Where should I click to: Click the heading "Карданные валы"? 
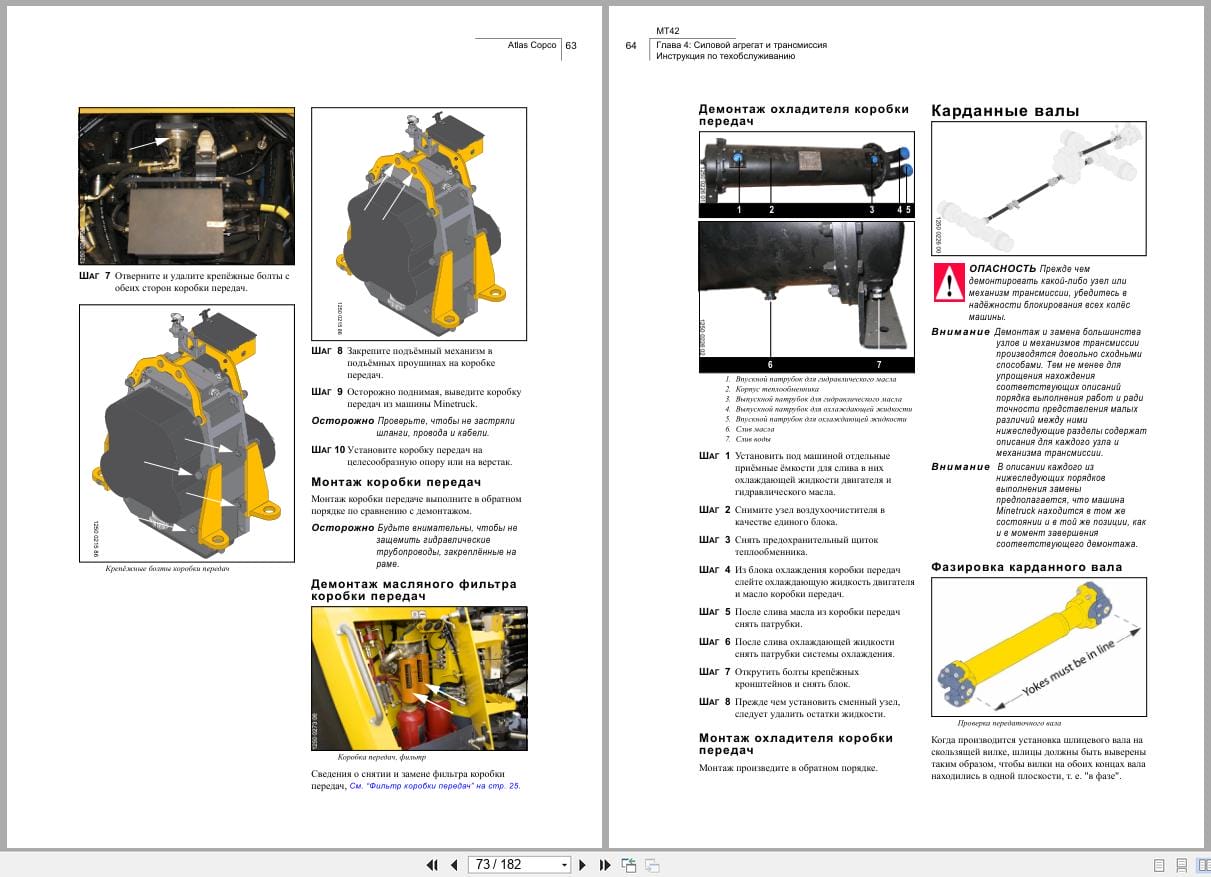[1005, 111]
